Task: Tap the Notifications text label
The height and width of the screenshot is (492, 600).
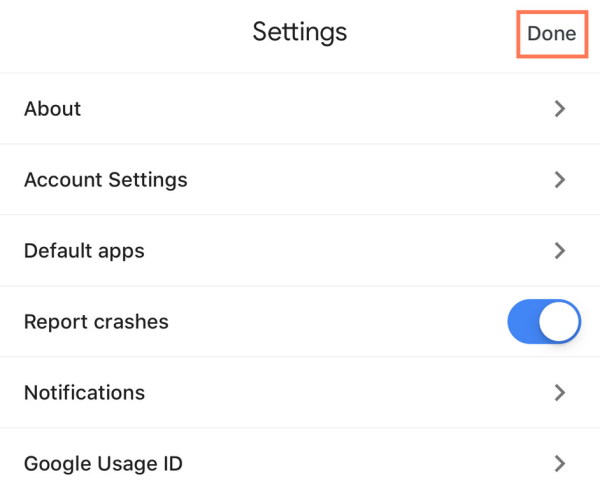Action: (x=84, y=393)
